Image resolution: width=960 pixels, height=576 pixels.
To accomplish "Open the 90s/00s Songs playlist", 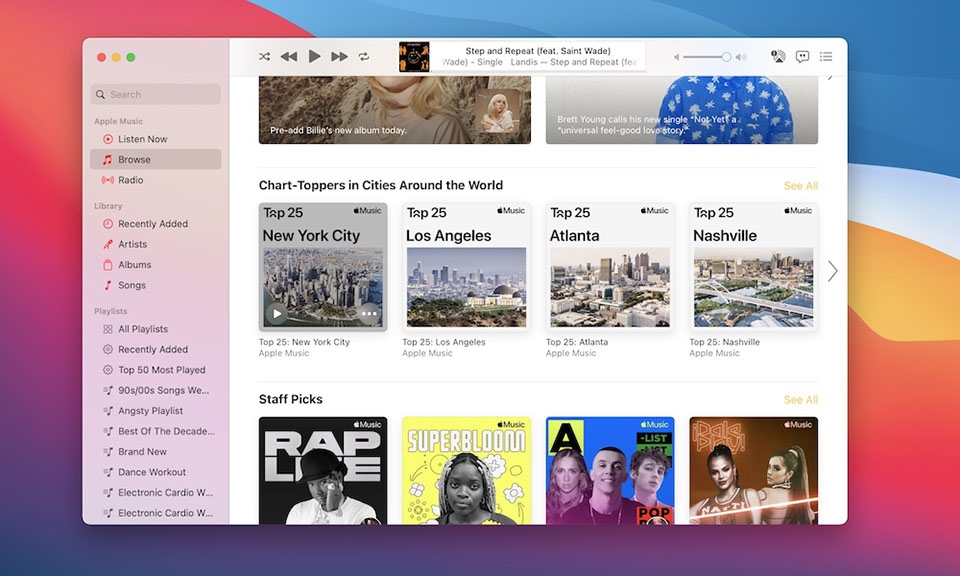I will click(156, 390).
